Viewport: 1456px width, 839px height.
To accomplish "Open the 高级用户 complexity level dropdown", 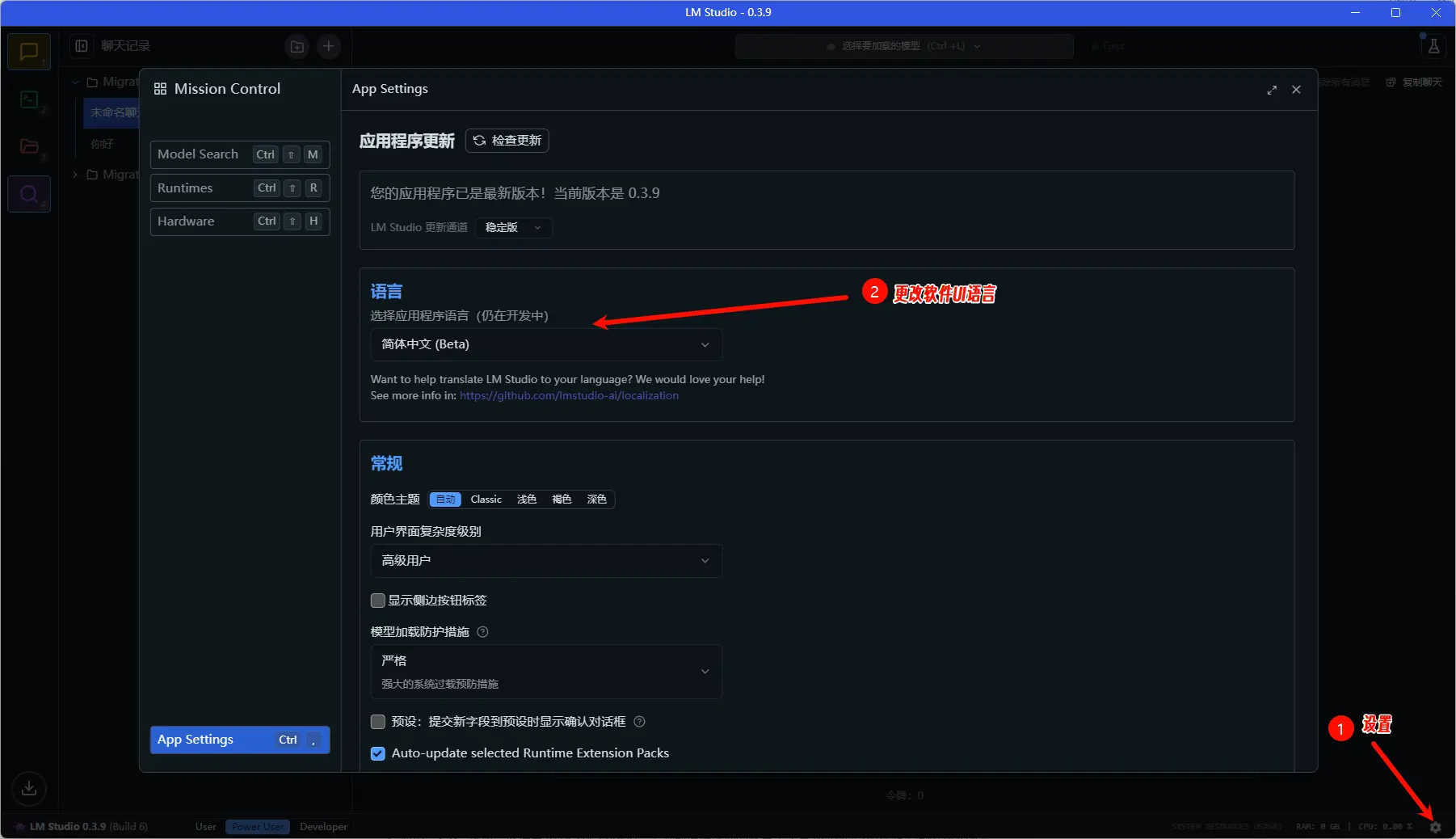I will [545, 561].
